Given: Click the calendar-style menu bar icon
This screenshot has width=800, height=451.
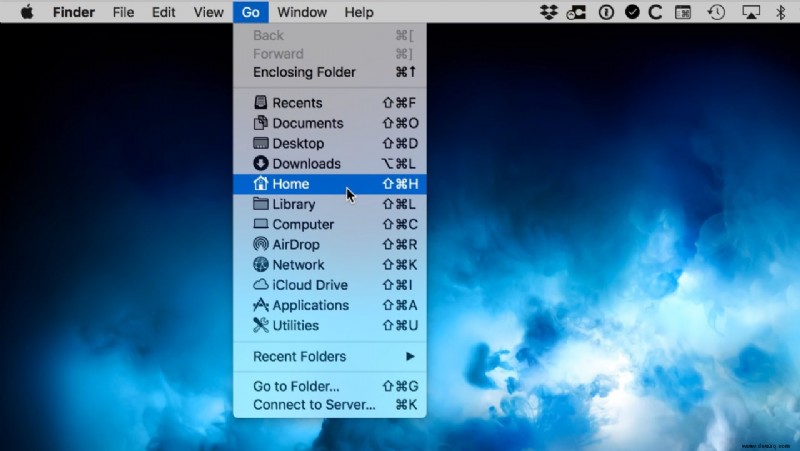Looking at the screenshot, I should (683, 12).
